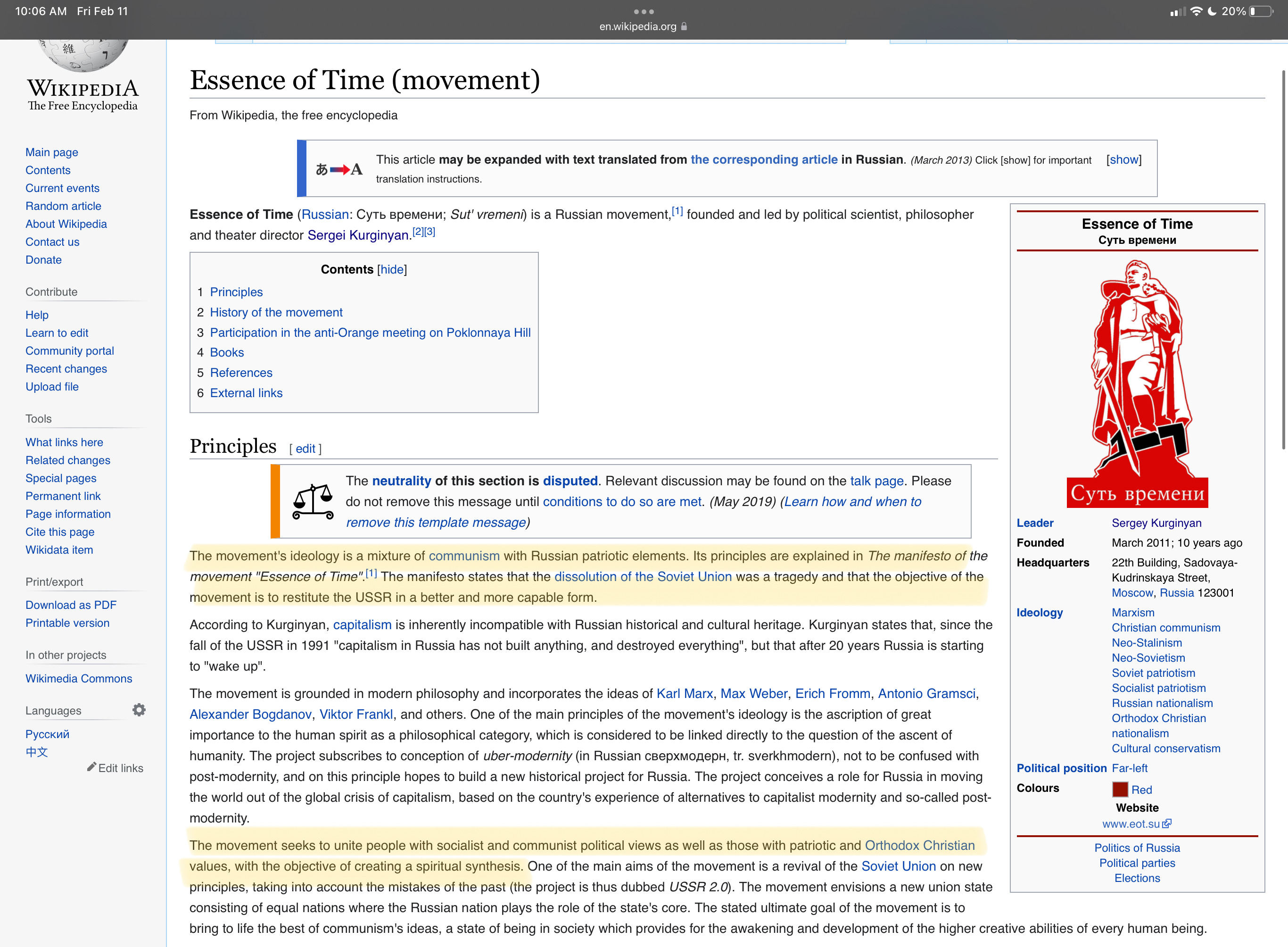1288x947 pixels.
Task: Open Far-left political position link
Action: click(1129, 768)
